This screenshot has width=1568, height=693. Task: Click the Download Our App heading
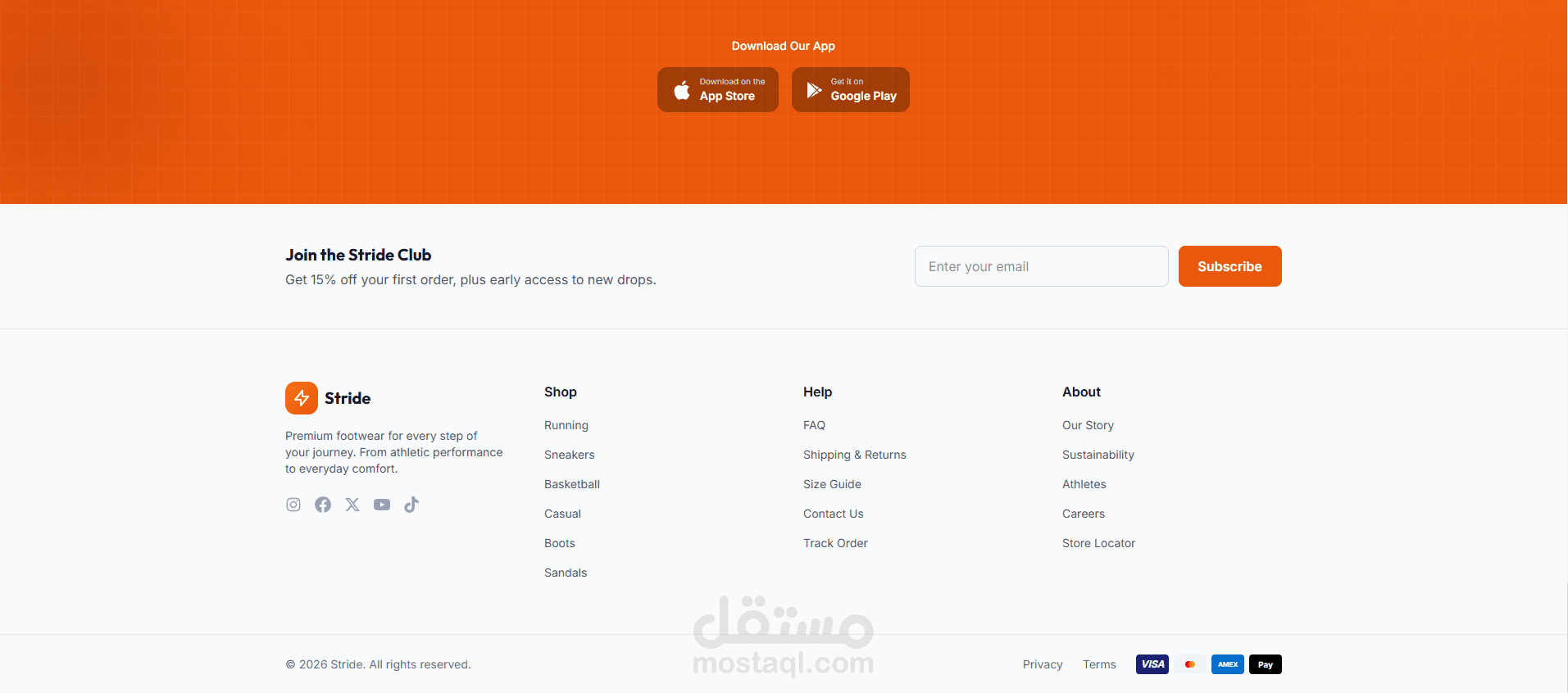(784, 46)
